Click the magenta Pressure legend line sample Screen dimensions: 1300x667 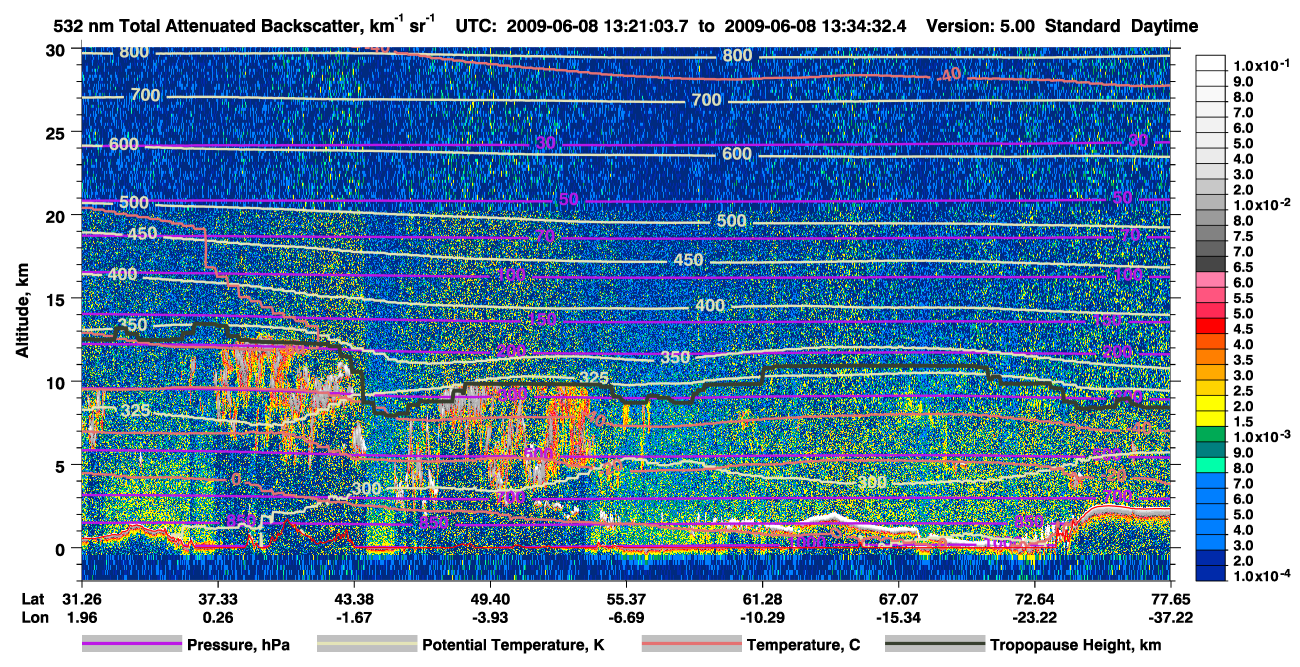pos(131,645)
